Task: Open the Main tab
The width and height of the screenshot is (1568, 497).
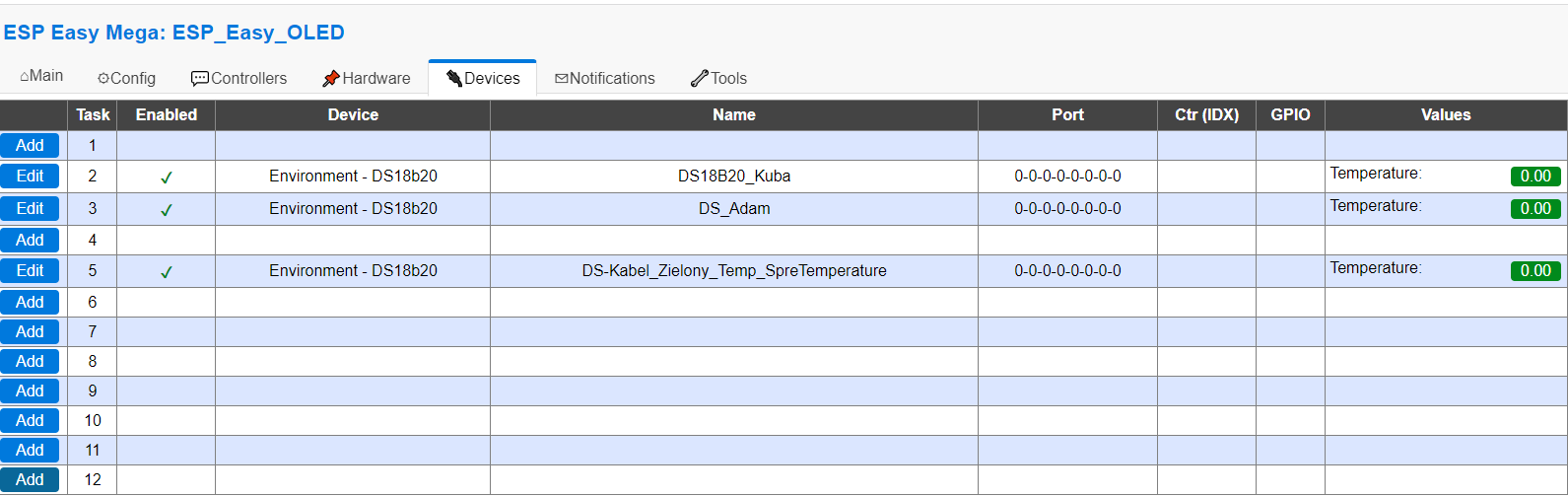Action: (41, 76)
